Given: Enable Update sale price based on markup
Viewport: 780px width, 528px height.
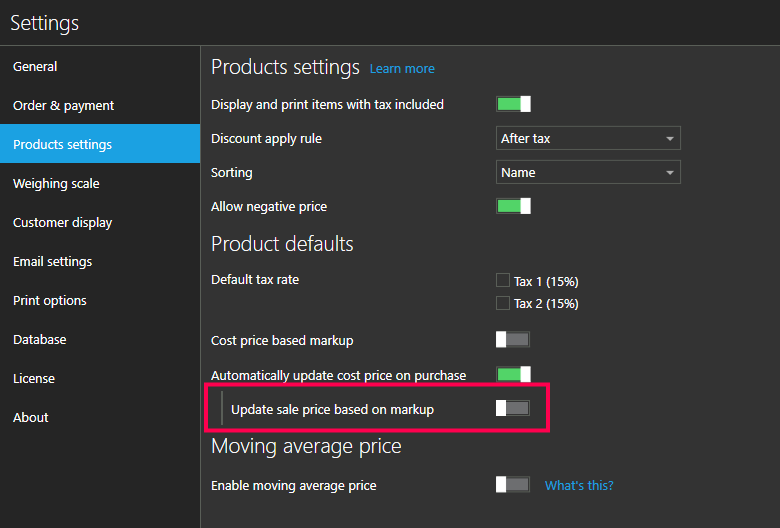Looking at the screenshot, I should pos(513,408).
